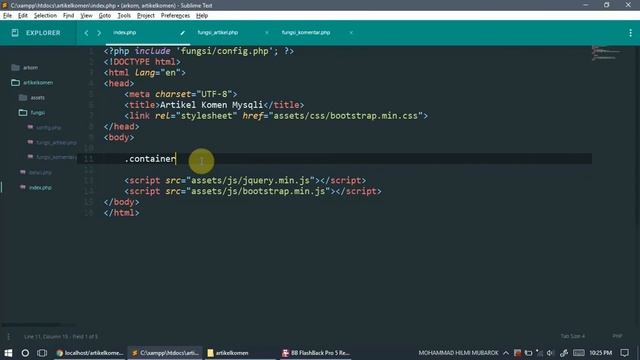This screenshot has width=640, height=360.
Task: Click the unsaved pencil icon on index.php tab
Action: (182, 33)
